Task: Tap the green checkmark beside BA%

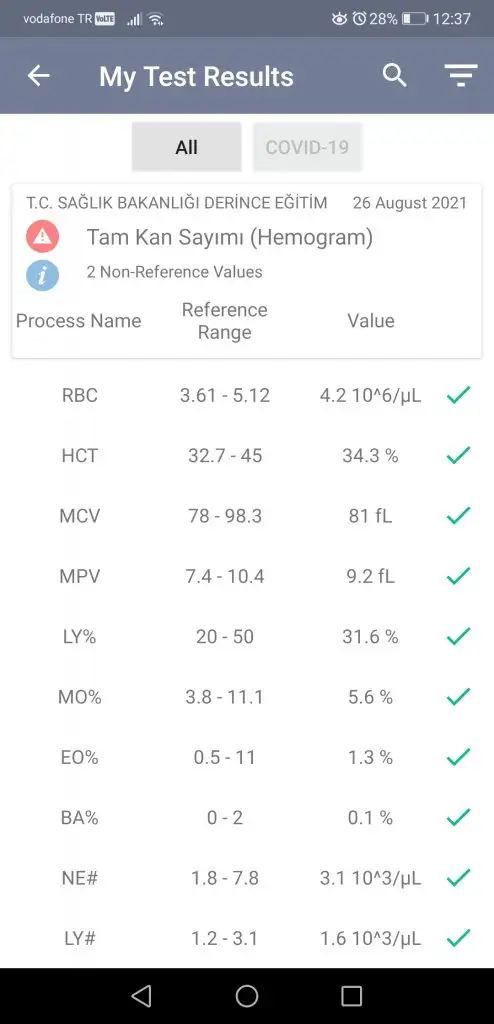Action: (458, 817)
